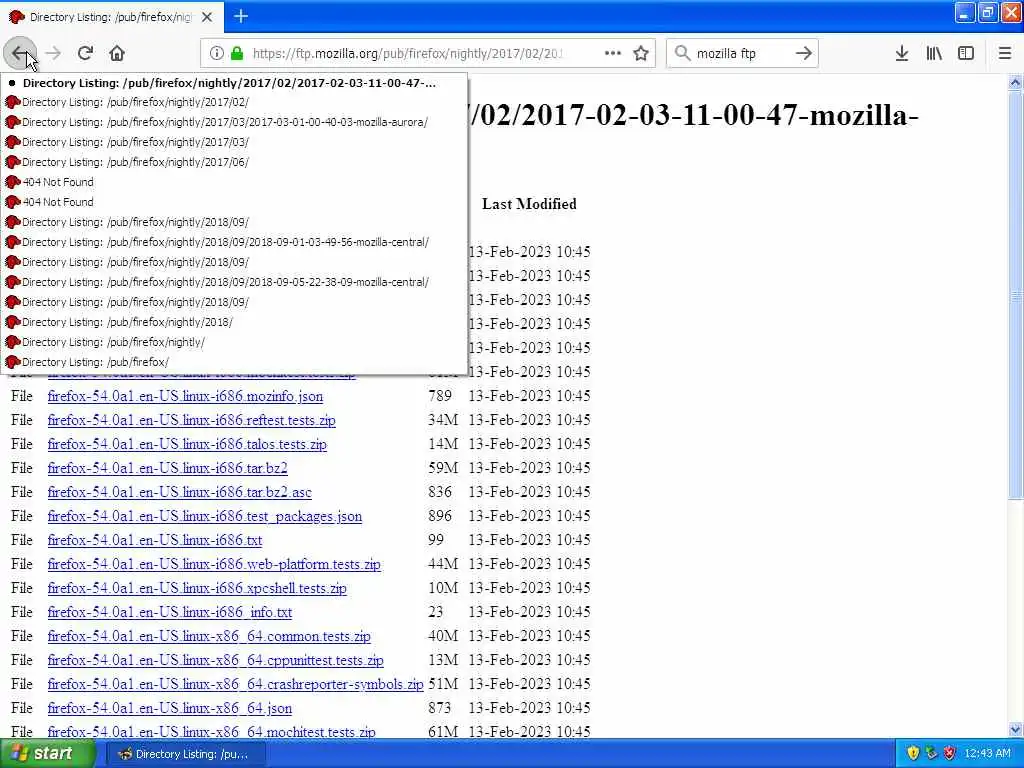The image size is (1024, 768).
Task: Click the red shield alert tray icon
Action: (950, 754)
